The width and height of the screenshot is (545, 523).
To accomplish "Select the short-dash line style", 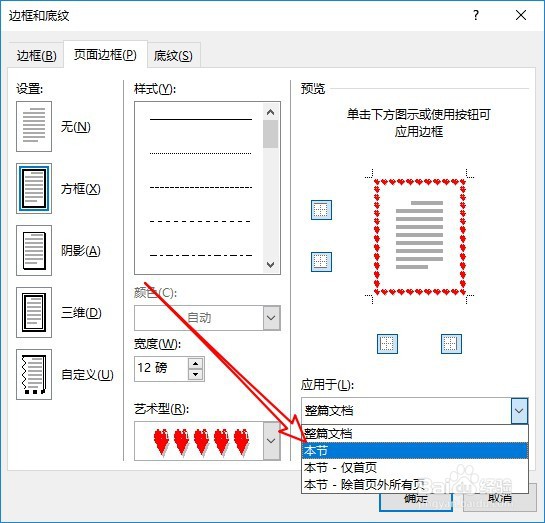I will [x=201, y=187].
